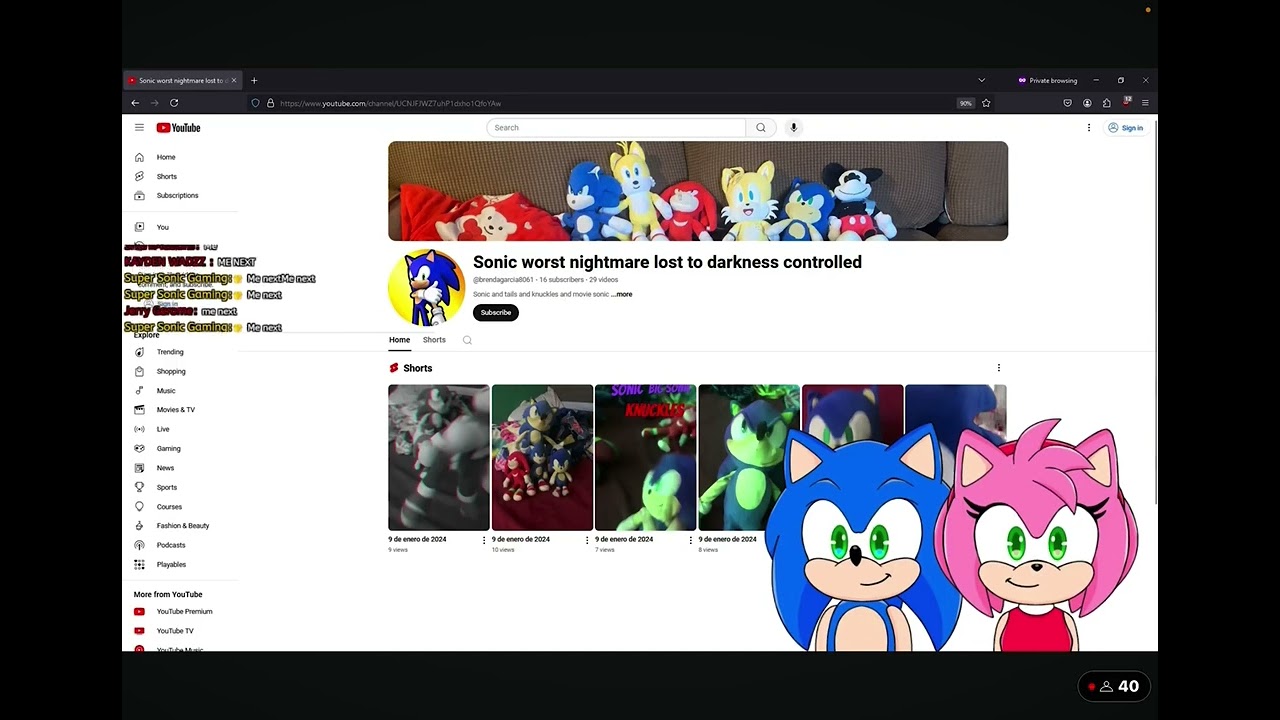
Task: Select the channel Shorts tab
Action: coord(434,340)
